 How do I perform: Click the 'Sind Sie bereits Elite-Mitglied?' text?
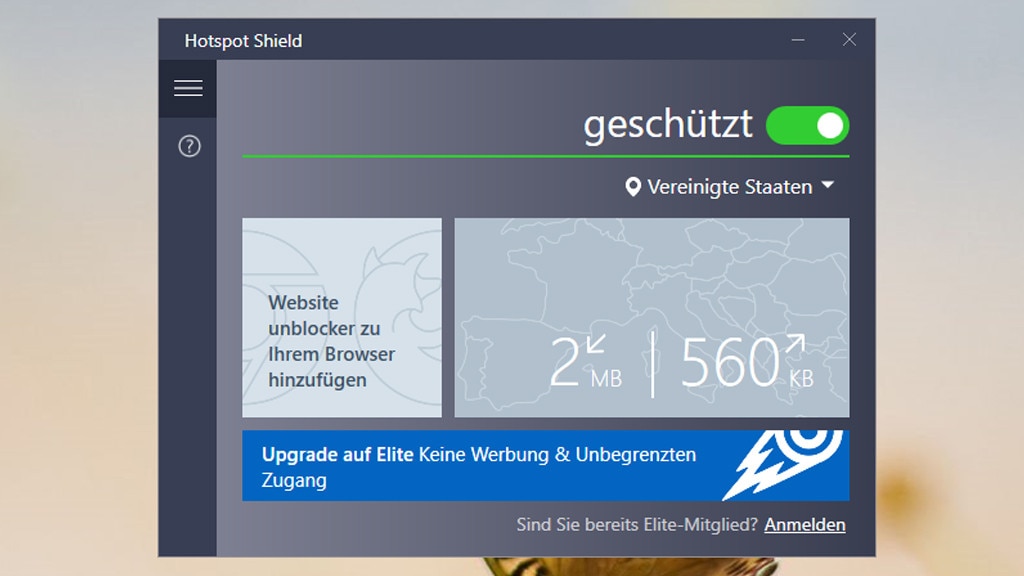(x=637, y=524)
